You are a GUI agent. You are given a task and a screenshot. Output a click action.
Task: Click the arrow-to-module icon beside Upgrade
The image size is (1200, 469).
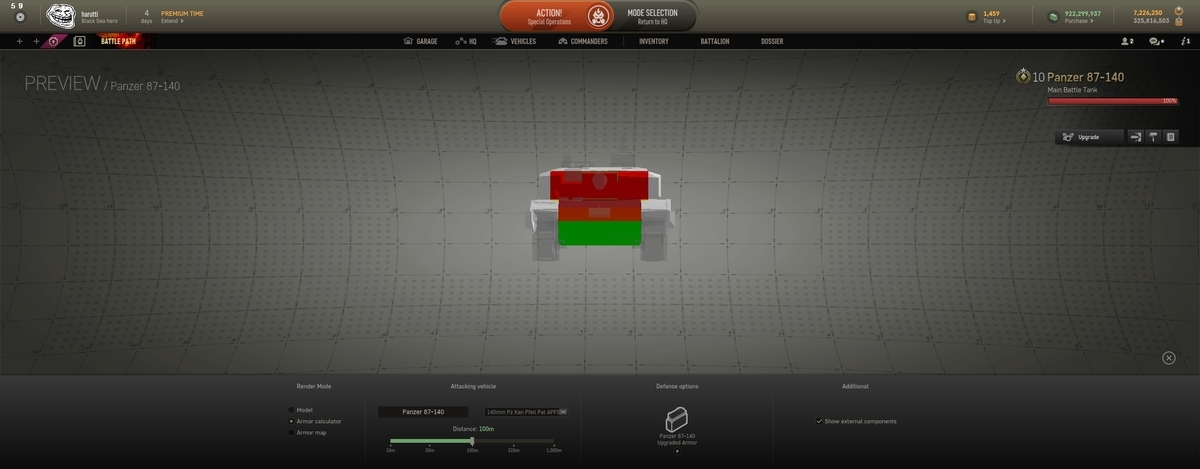point(1136,137)
